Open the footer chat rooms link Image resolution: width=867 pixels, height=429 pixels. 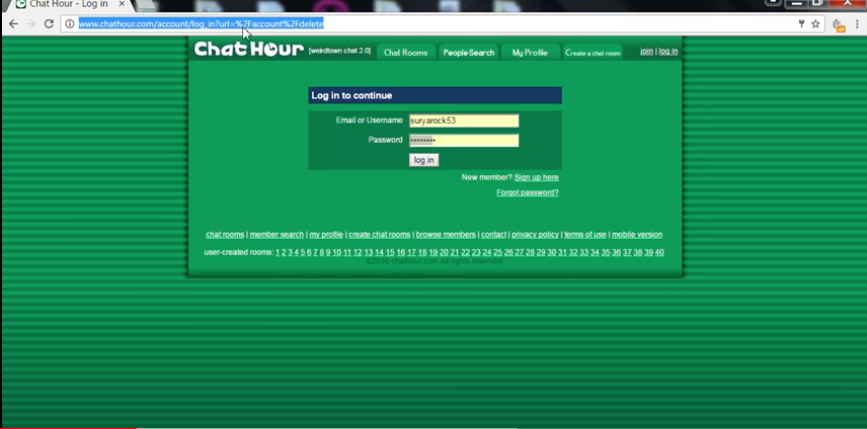[225, 234]
